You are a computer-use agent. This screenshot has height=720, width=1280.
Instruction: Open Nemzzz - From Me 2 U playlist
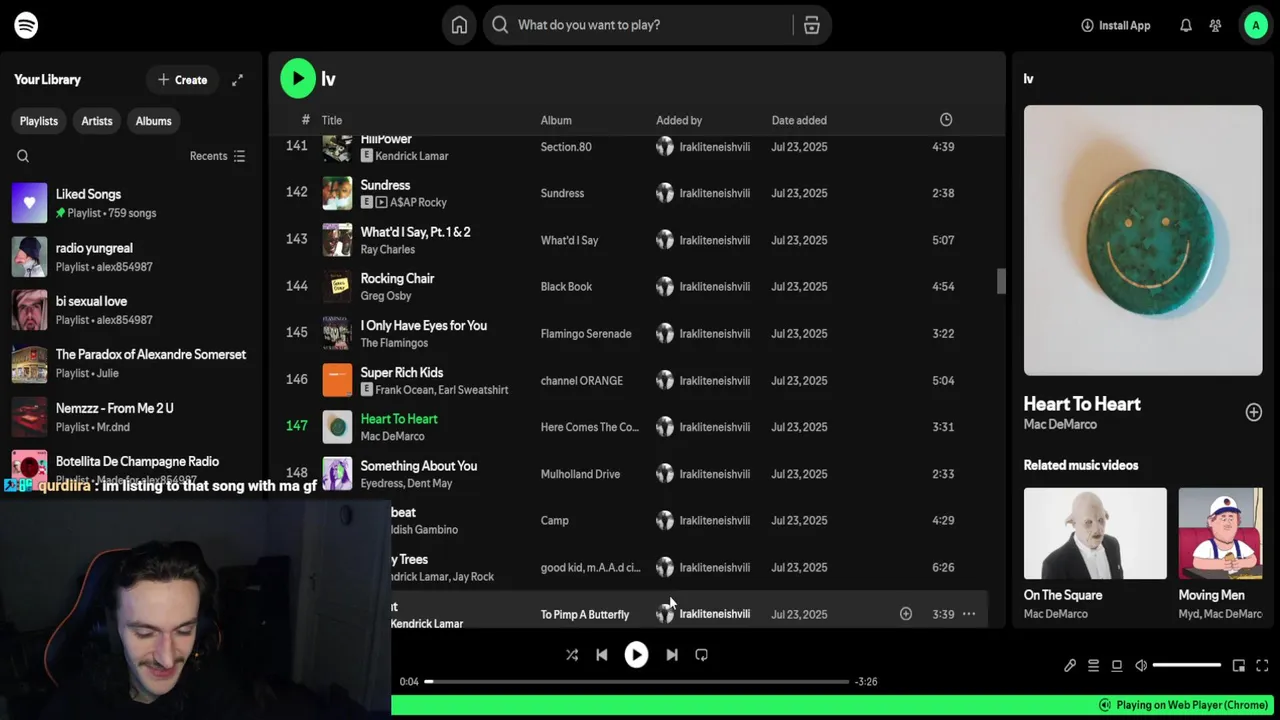pyautogui.click(x=131, y=417)
